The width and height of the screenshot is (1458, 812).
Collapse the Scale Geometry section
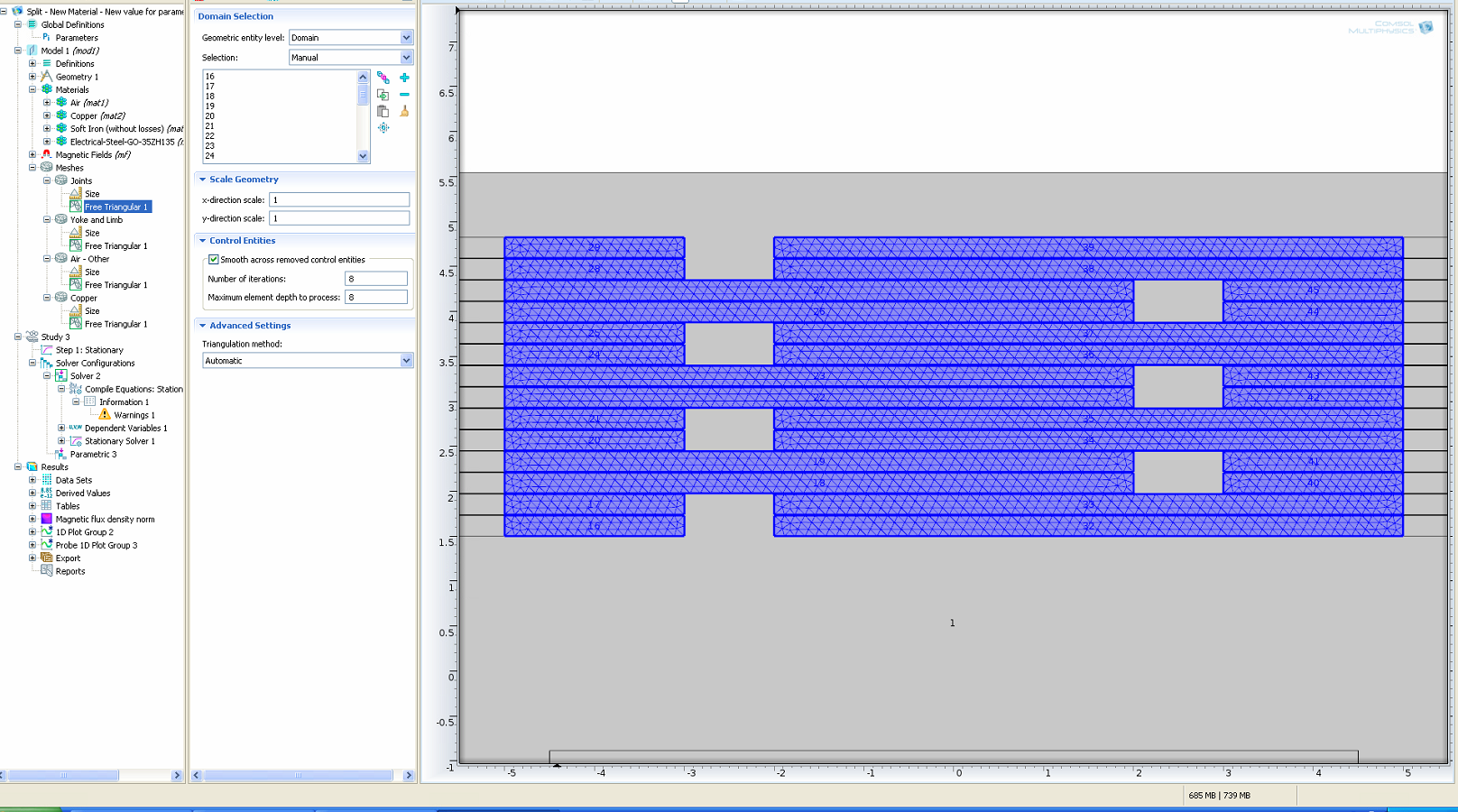(203, 180)
